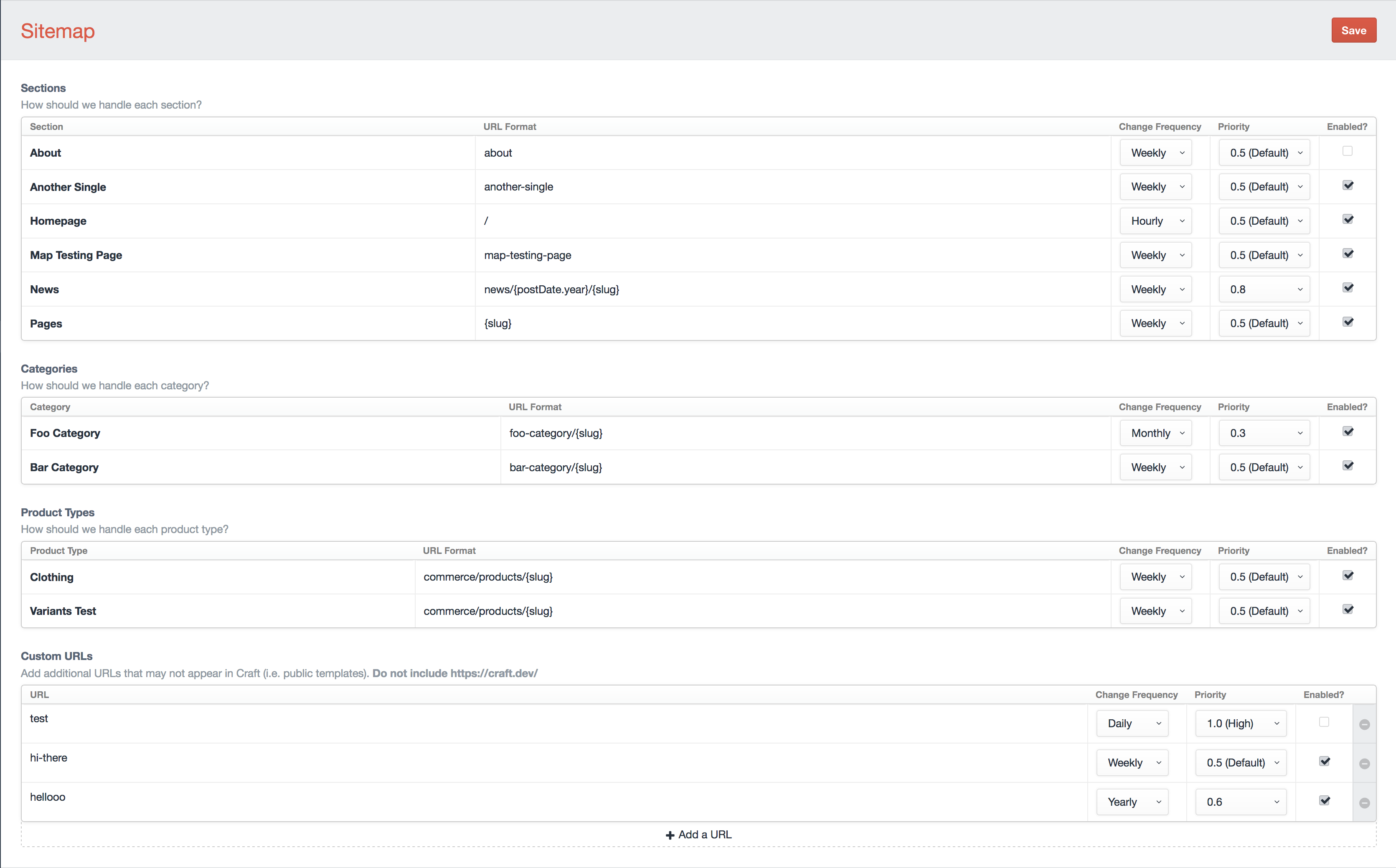This screenshot has height=868, width=1396.
Task: Open Bar Category priority dropdown
Action: click(x=1264, y=467)
